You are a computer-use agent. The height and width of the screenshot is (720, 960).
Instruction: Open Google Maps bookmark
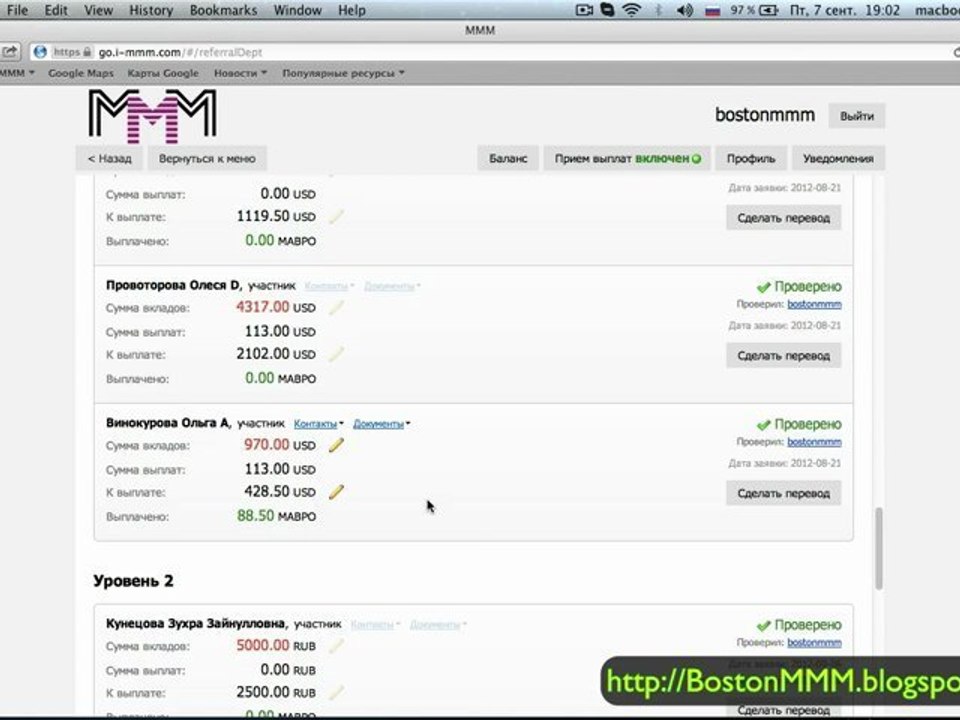click(x=81, y=73)
